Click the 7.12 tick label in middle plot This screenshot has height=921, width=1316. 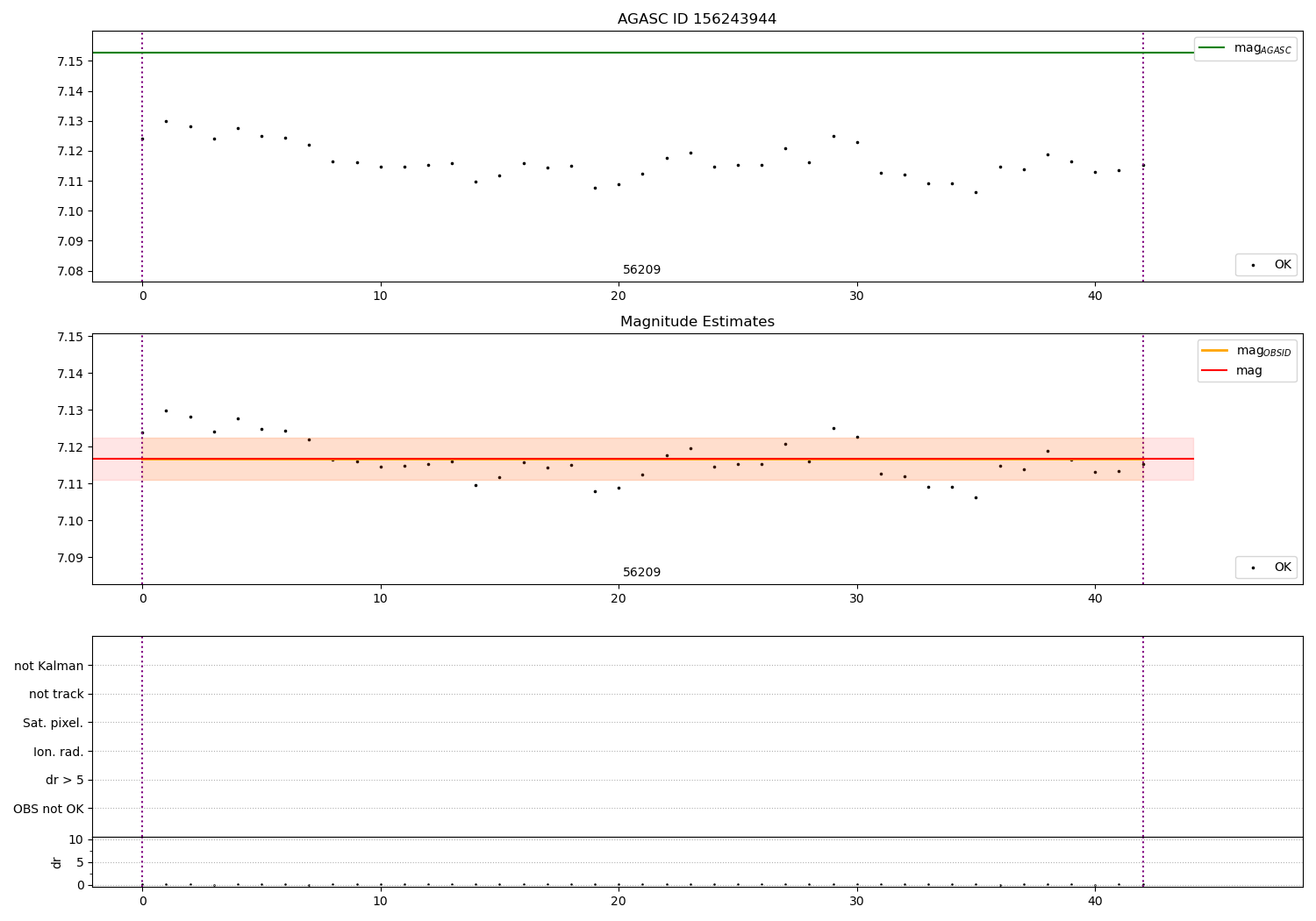(x=71, y=447)
